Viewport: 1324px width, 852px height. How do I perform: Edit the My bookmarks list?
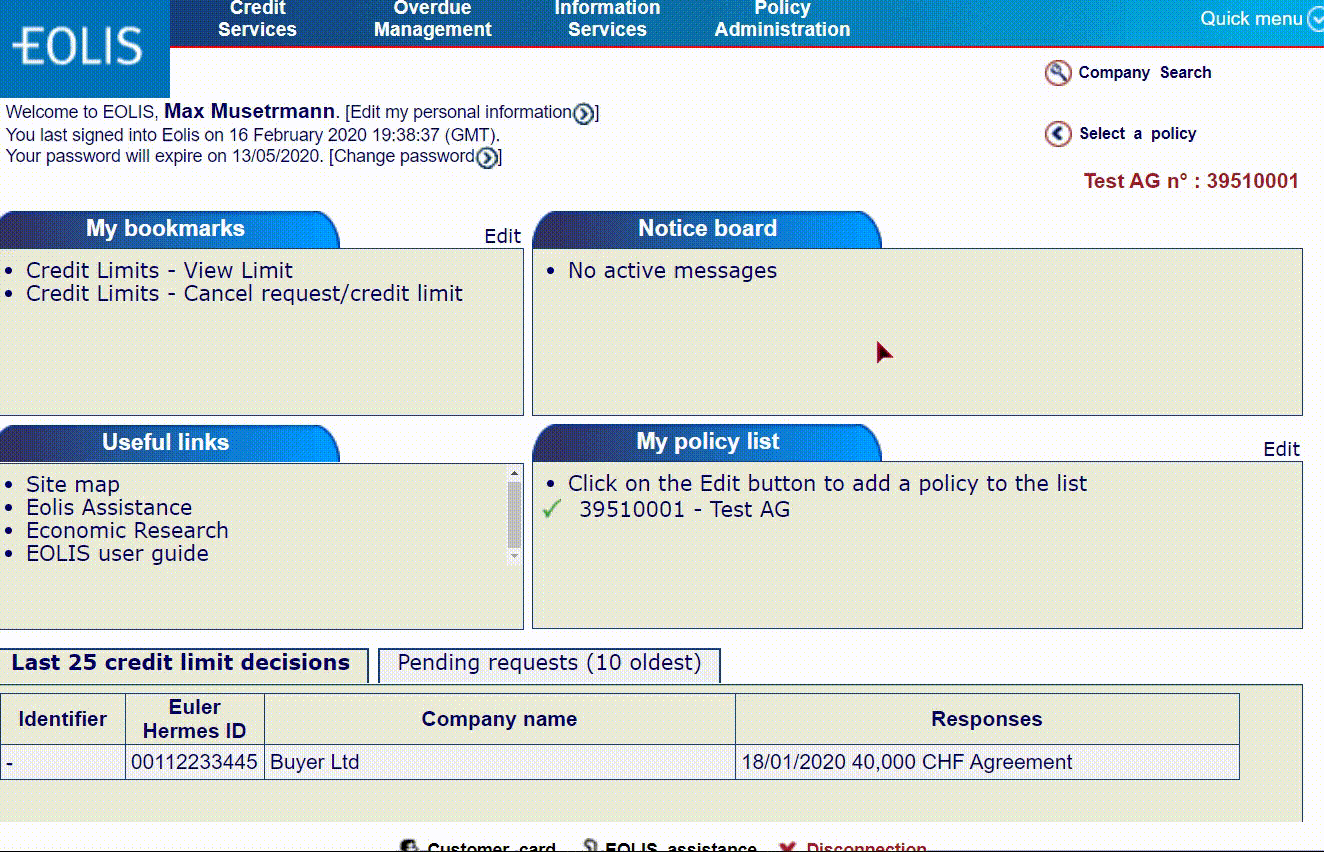pyautogui.click(x=502, y=236)
